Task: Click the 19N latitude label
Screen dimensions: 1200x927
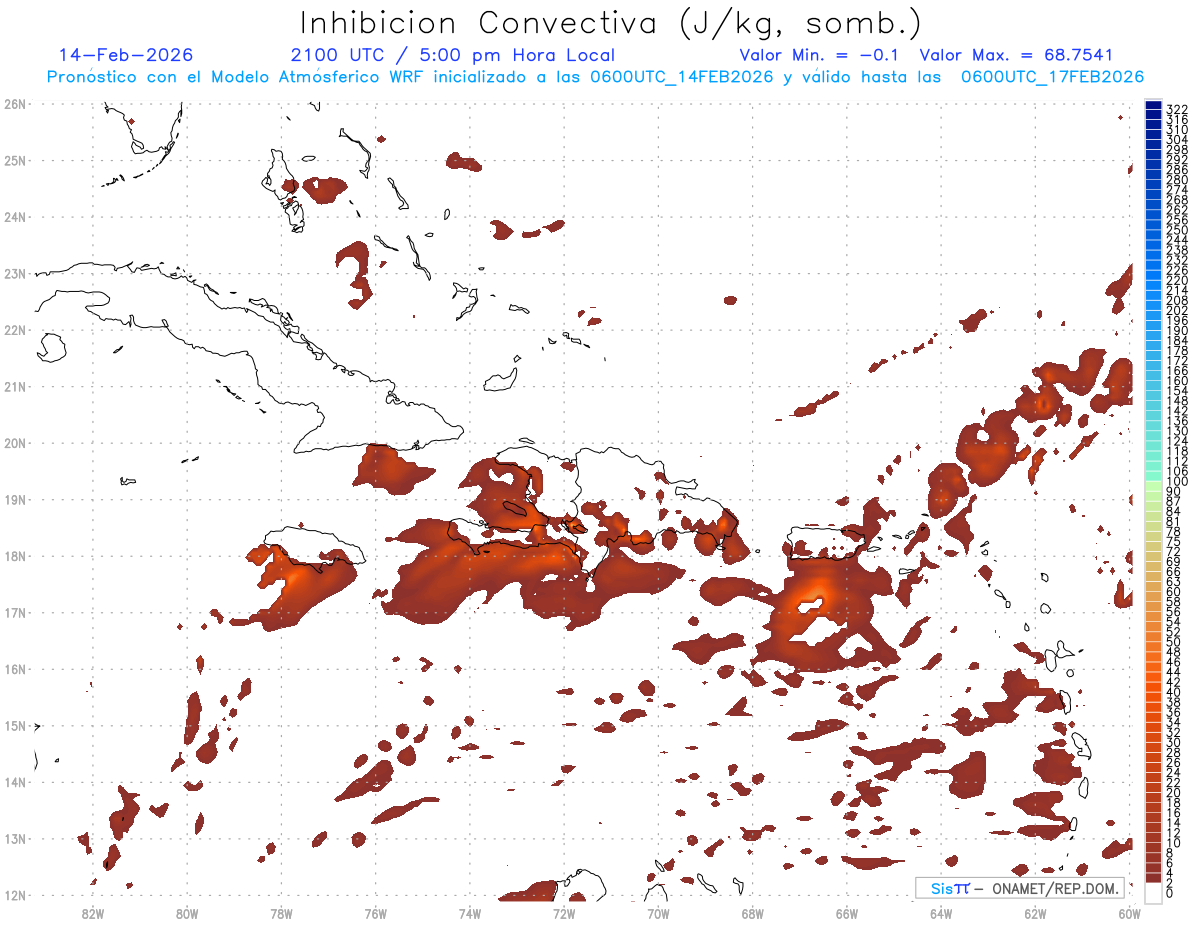Action: [x=15, y=499]
